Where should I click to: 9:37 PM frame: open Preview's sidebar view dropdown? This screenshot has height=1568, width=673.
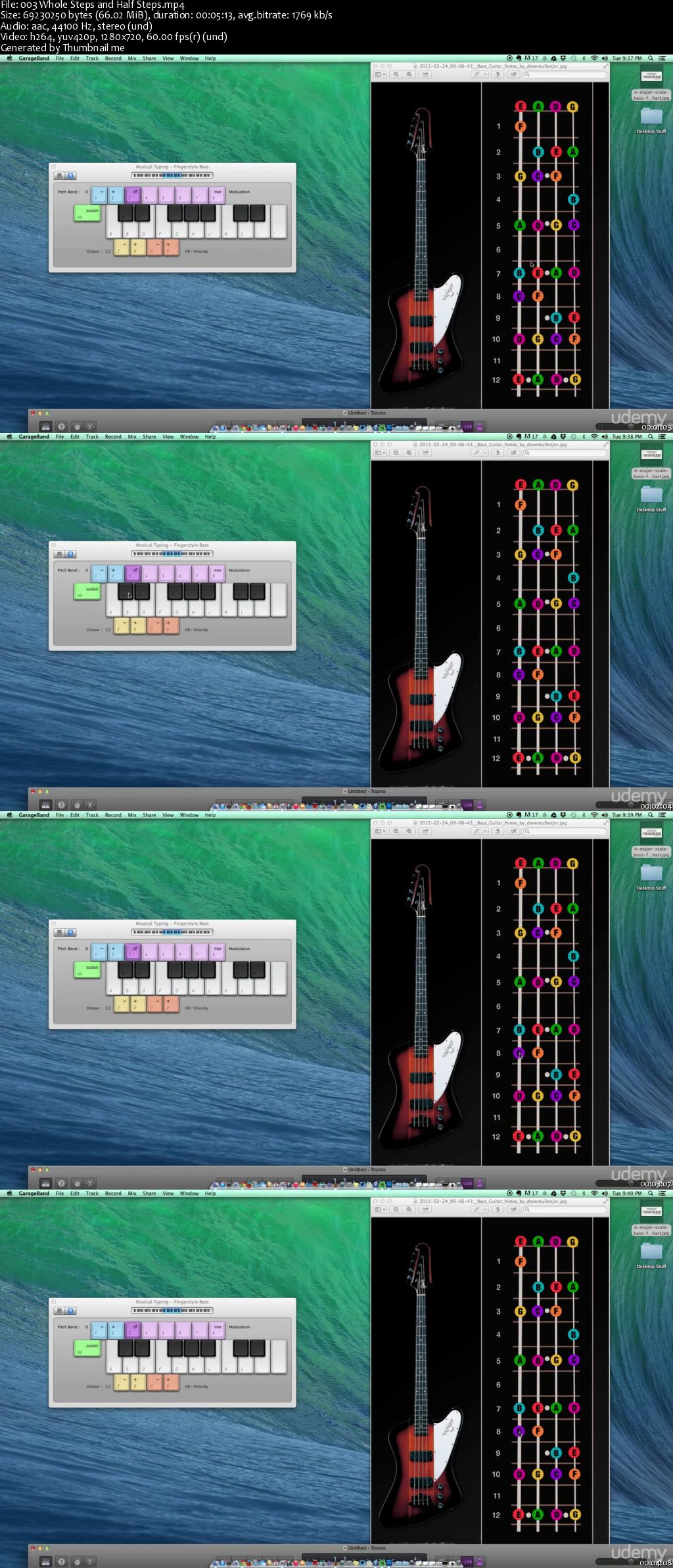(379, 74)
